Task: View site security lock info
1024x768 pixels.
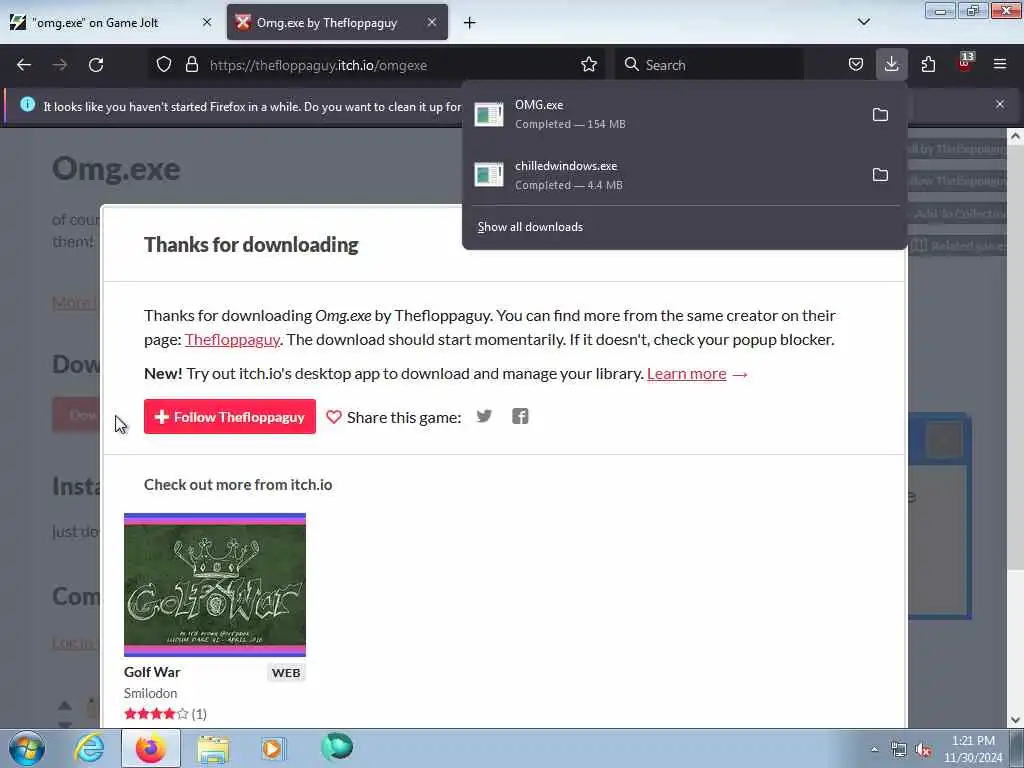Action: (x=191, y=65)
